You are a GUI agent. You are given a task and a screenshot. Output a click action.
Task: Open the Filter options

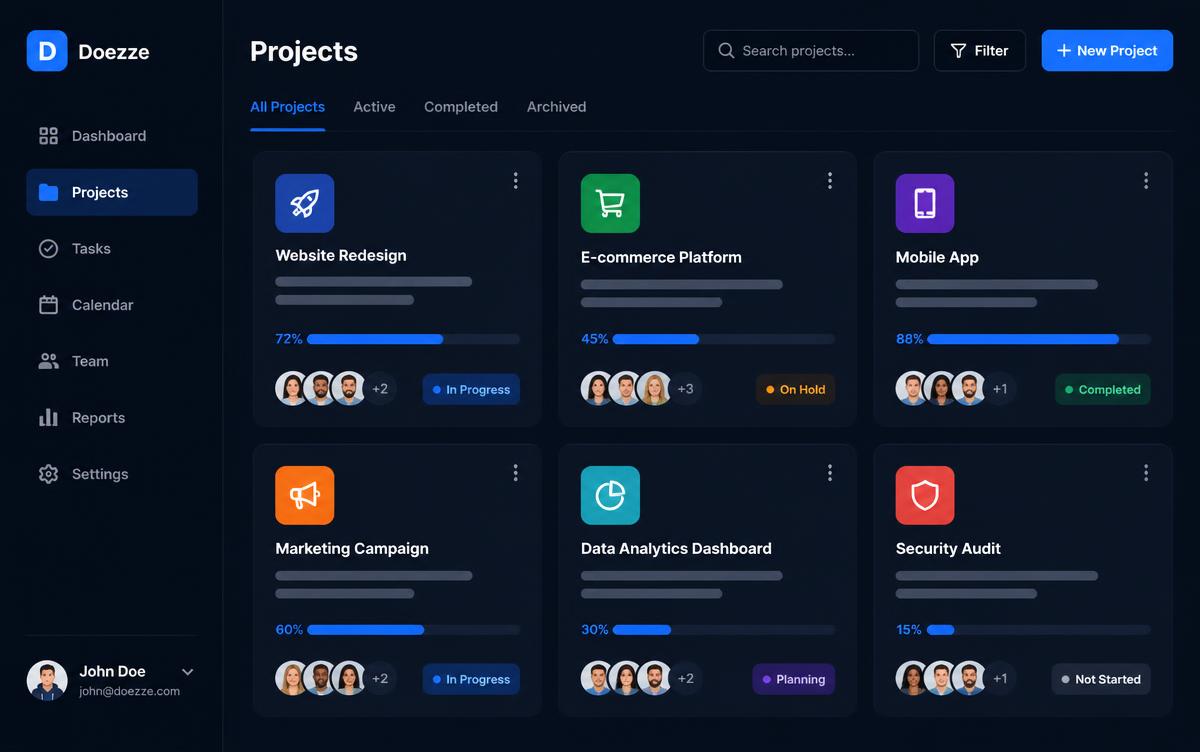tap(980, 51)
